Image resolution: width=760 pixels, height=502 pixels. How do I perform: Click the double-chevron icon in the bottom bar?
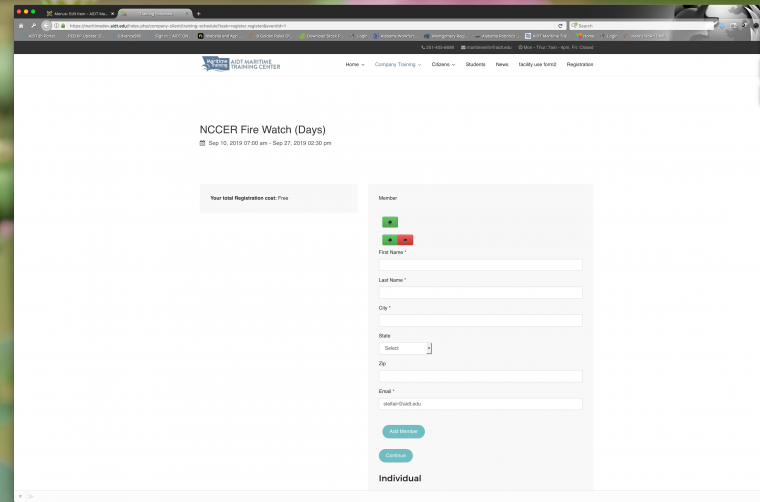[30, 496]
